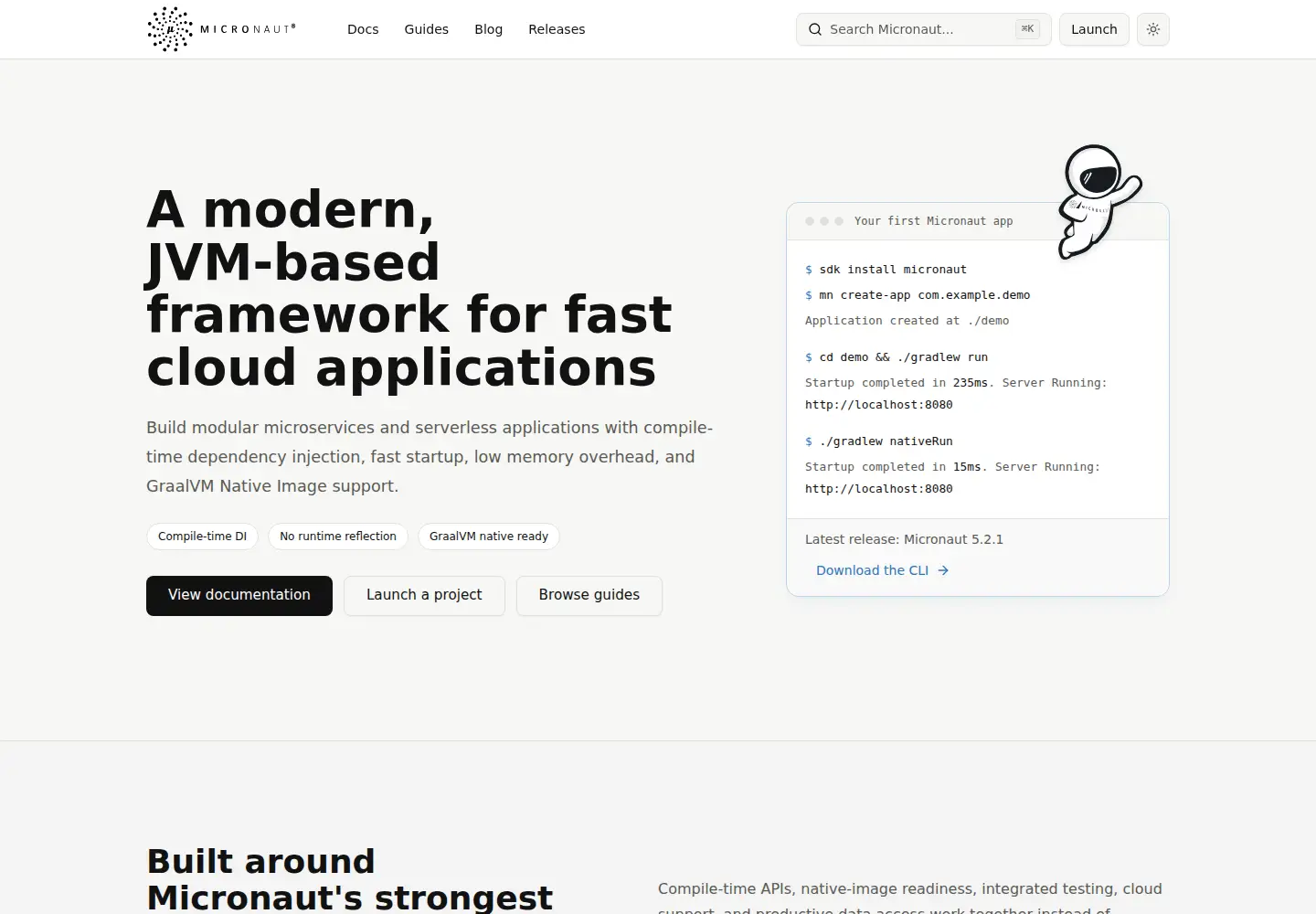Click the 'mn create-app com.example.demo' line
This screenshot has width=1316, height=914.
(918, 295)
